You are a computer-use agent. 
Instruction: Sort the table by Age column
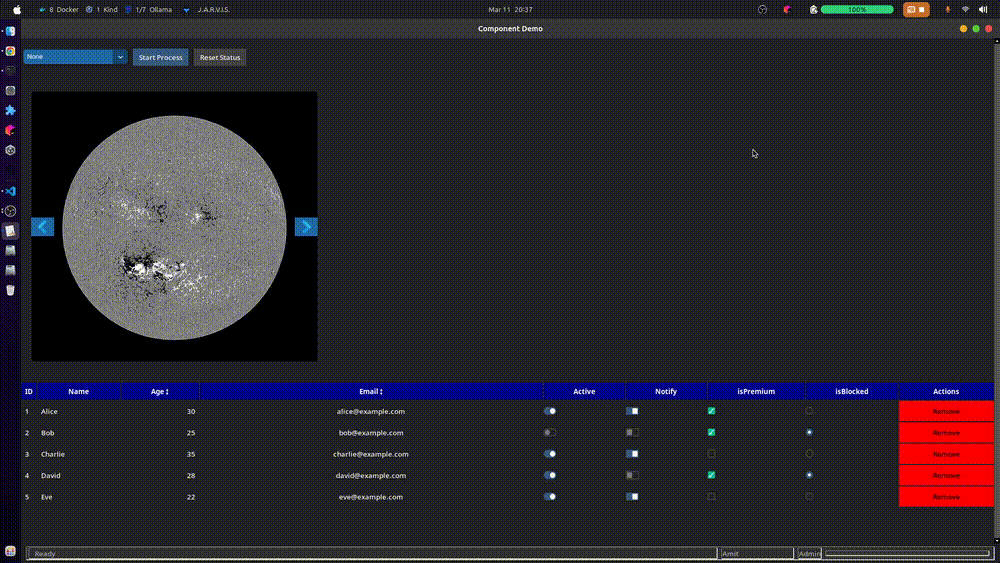pos(160,392)
